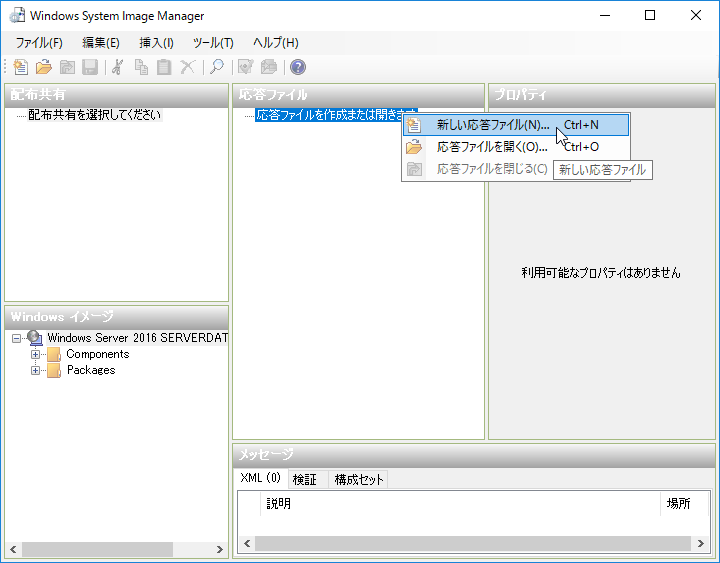Click the Components folder icon

point(54,354)
